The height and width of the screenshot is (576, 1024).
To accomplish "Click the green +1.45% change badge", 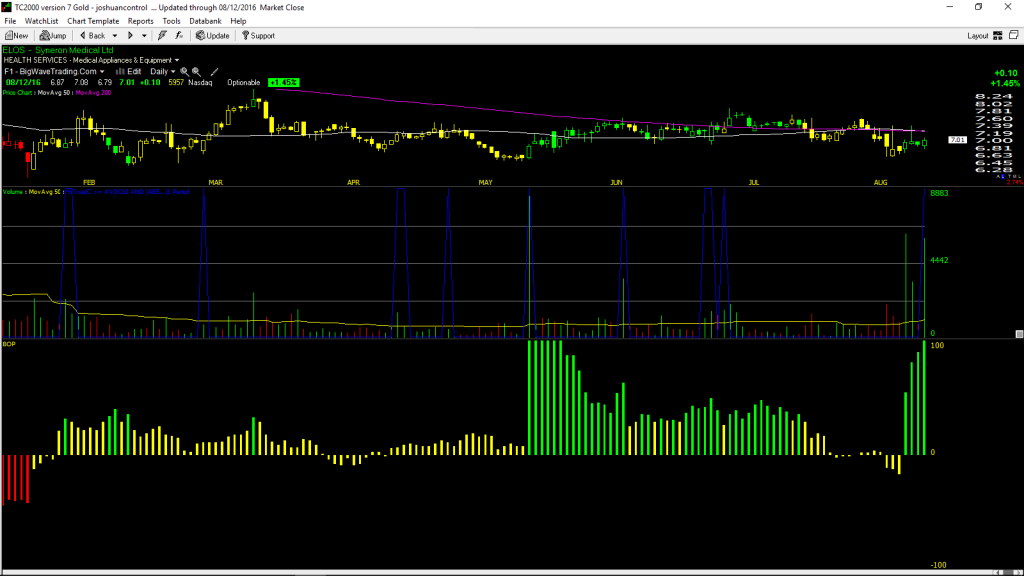I will (x=283, y=83).
